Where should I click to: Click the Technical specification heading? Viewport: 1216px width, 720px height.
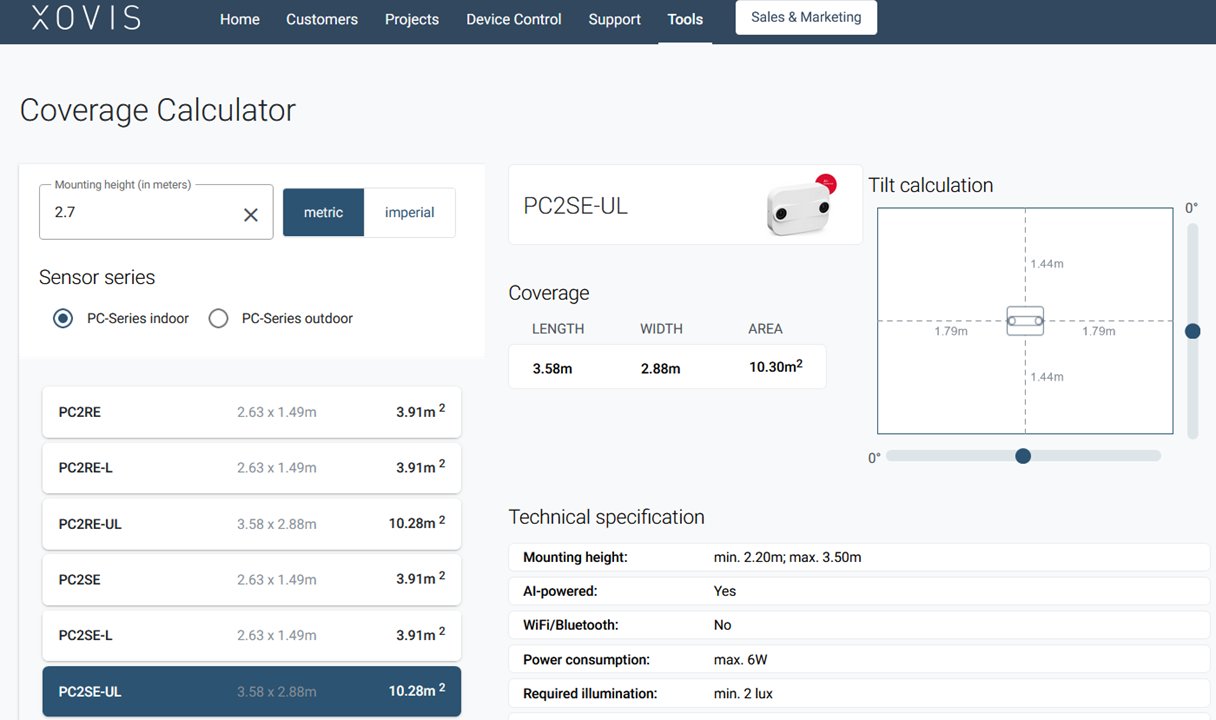607,517
